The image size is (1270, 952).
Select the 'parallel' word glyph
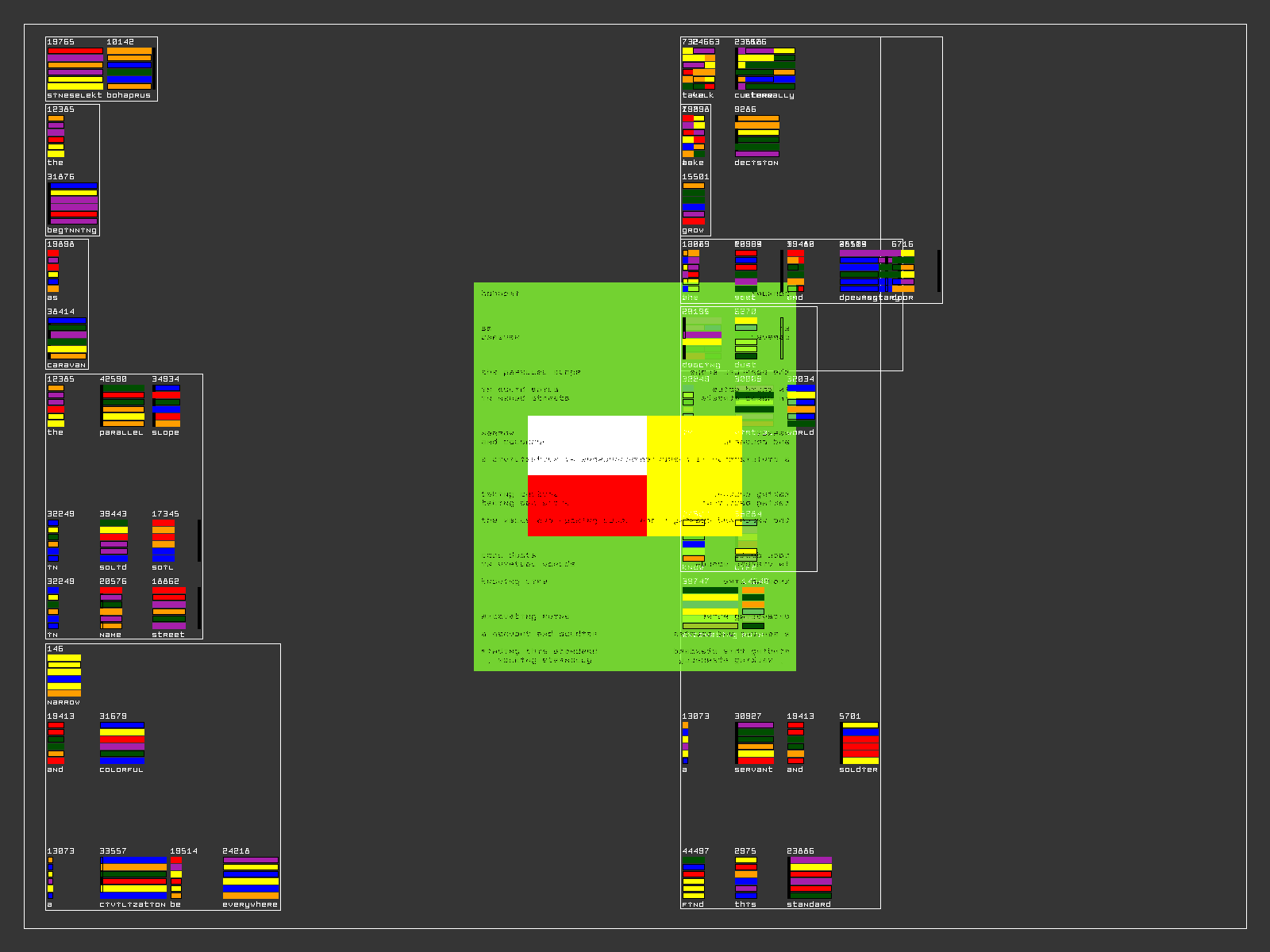122,405
